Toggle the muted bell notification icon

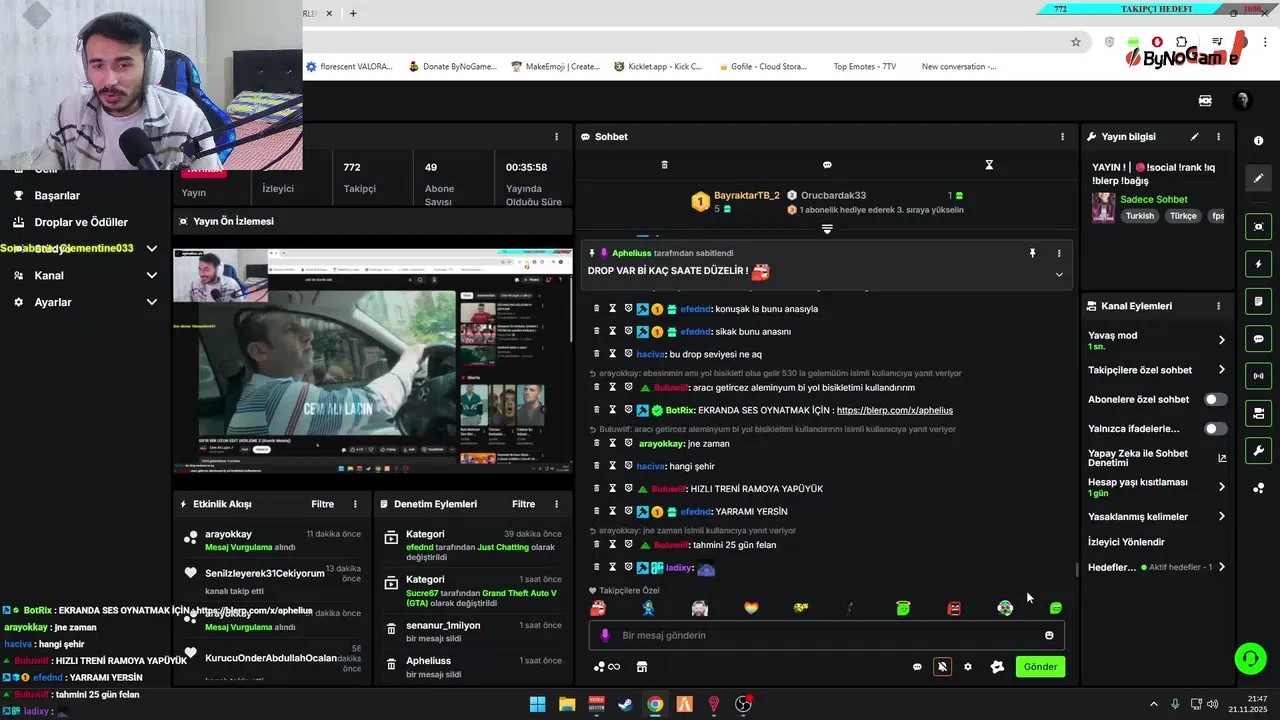point(942,667)
